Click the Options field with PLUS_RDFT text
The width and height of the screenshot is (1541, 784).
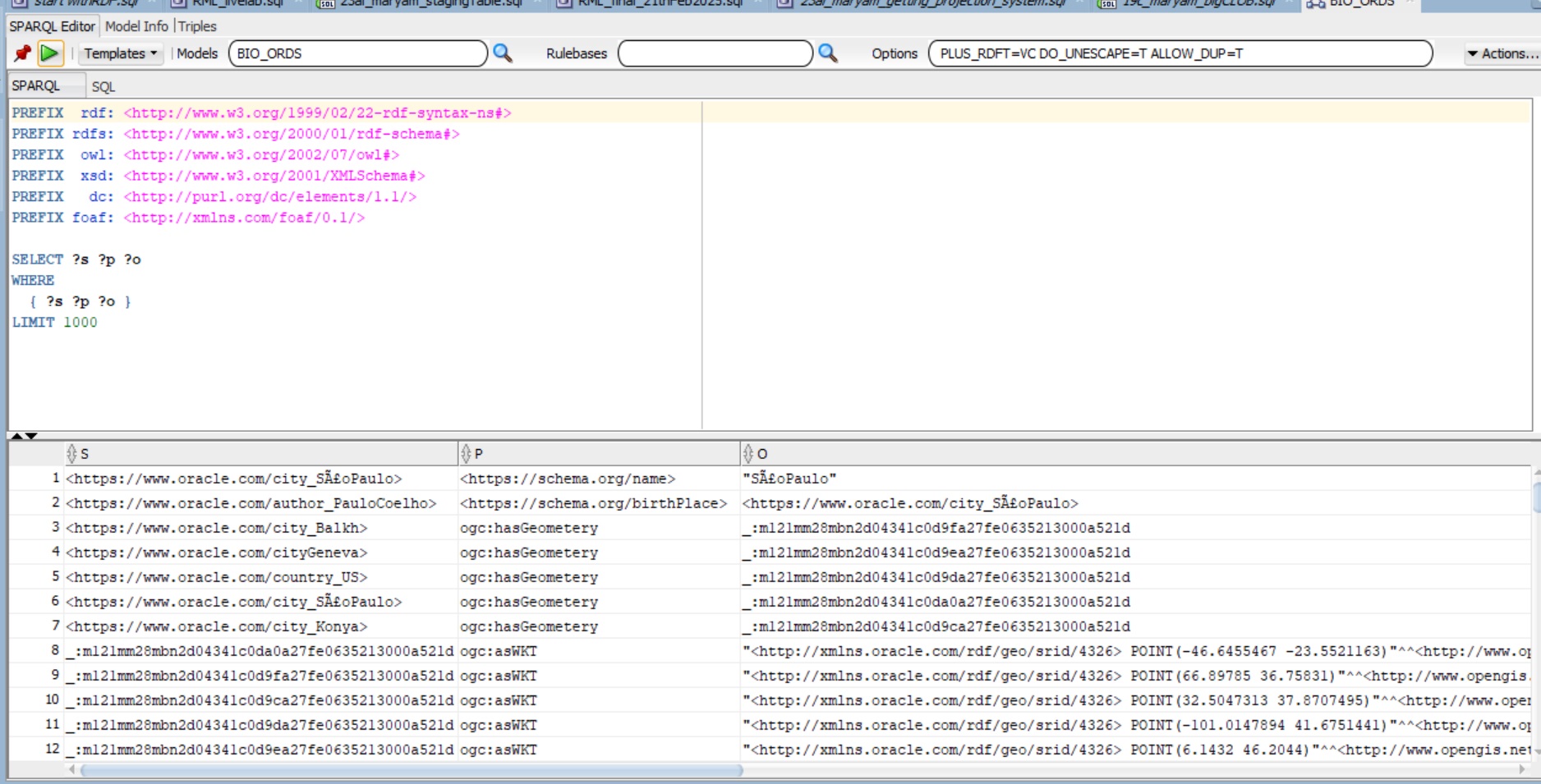click(x=1180, y=53)
